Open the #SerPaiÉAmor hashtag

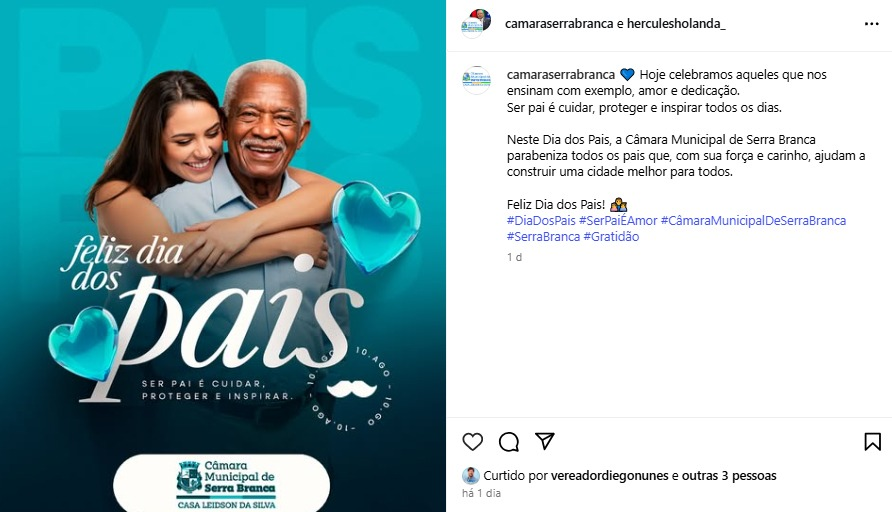(618, 221)
